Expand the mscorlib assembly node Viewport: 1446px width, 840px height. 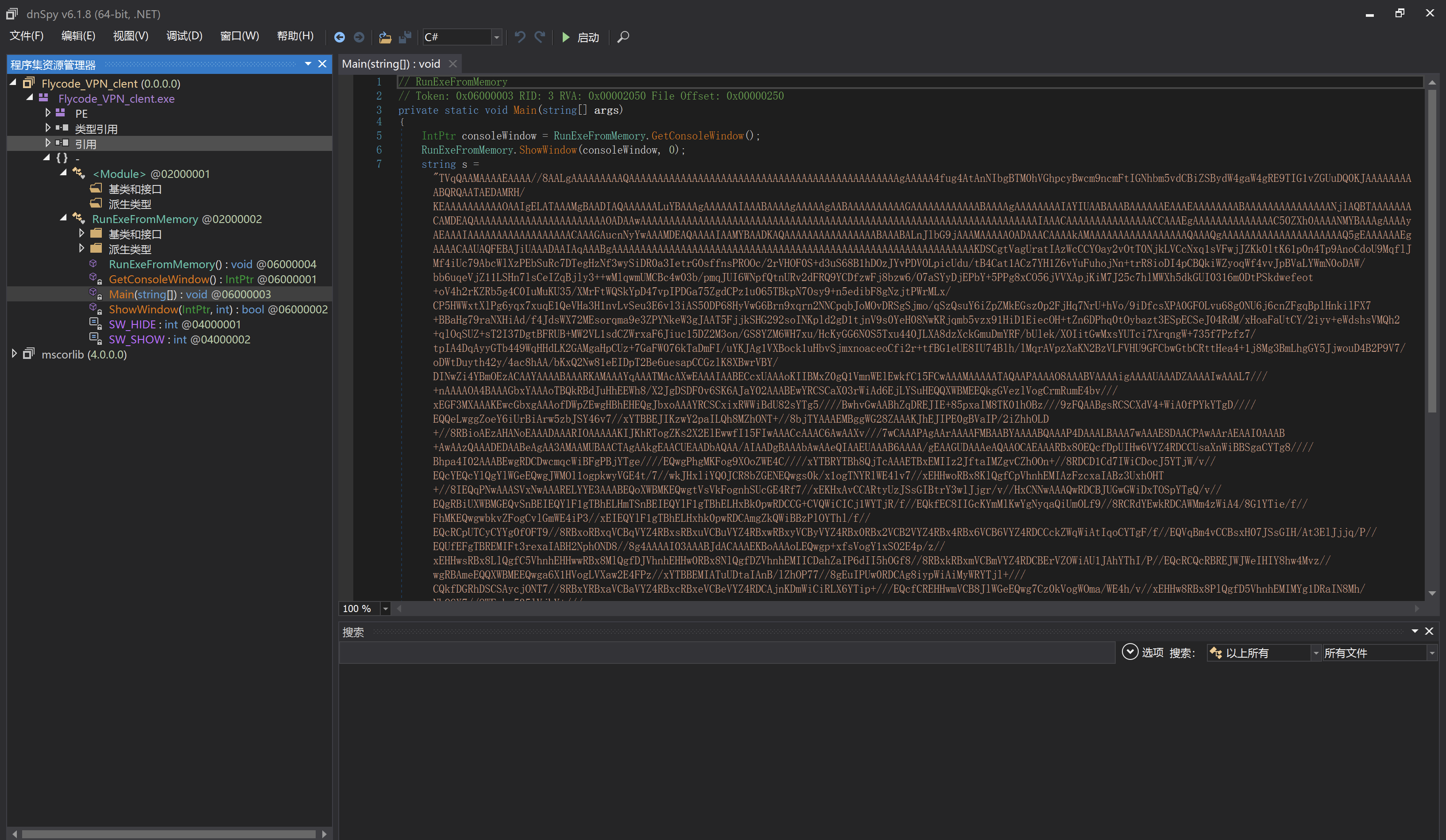(14, 354)
